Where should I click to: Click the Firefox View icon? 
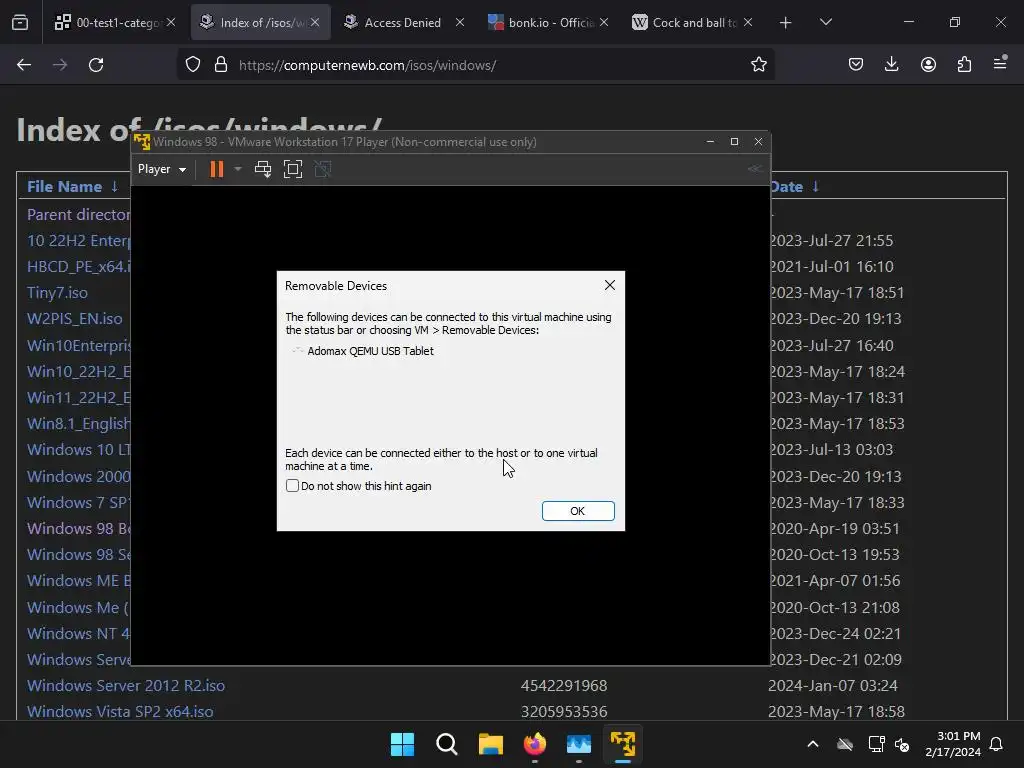[20, 22]
